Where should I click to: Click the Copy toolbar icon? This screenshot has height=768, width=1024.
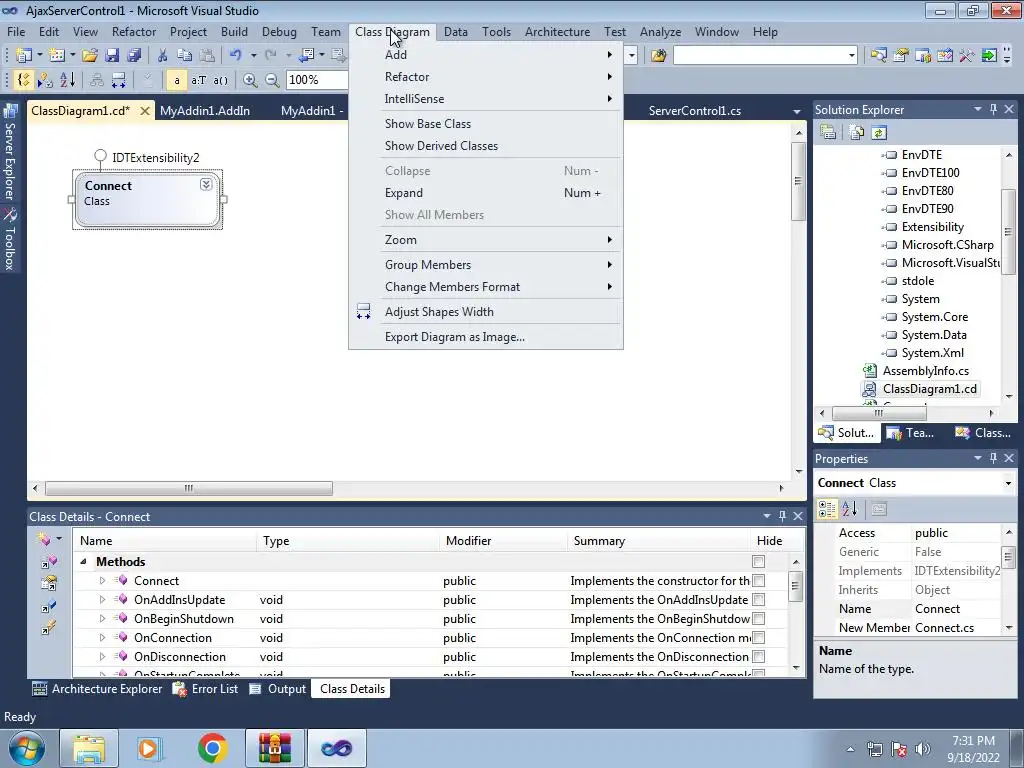click(184, 56)
